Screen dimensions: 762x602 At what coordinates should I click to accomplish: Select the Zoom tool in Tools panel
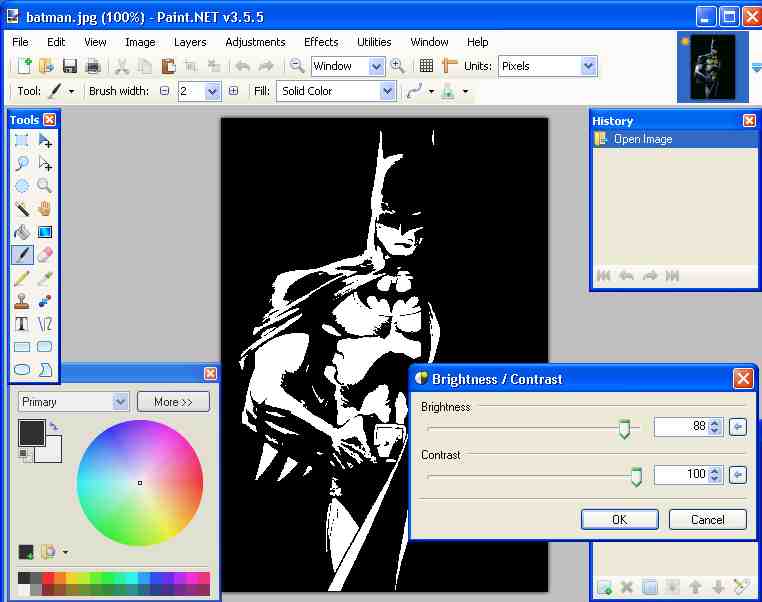pos(45,186)
